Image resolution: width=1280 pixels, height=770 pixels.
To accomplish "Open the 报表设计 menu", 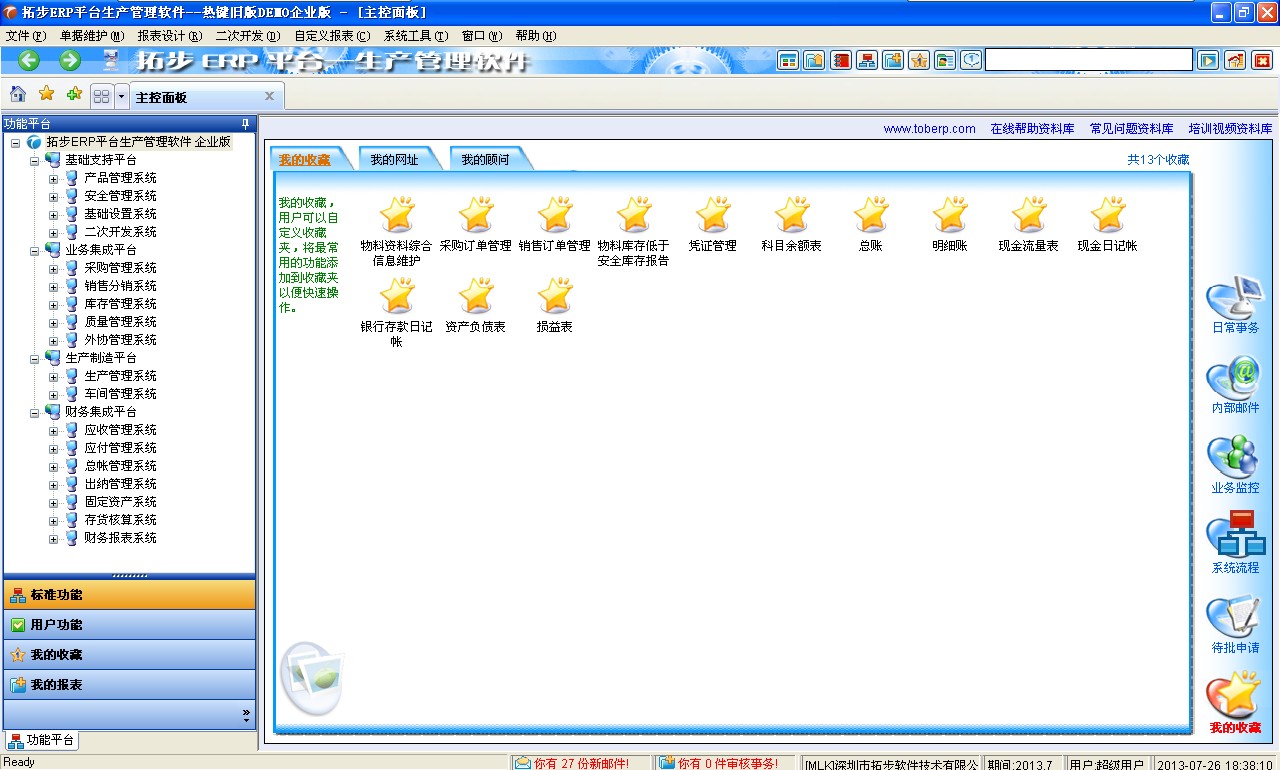I will click(x=169, y=35).
